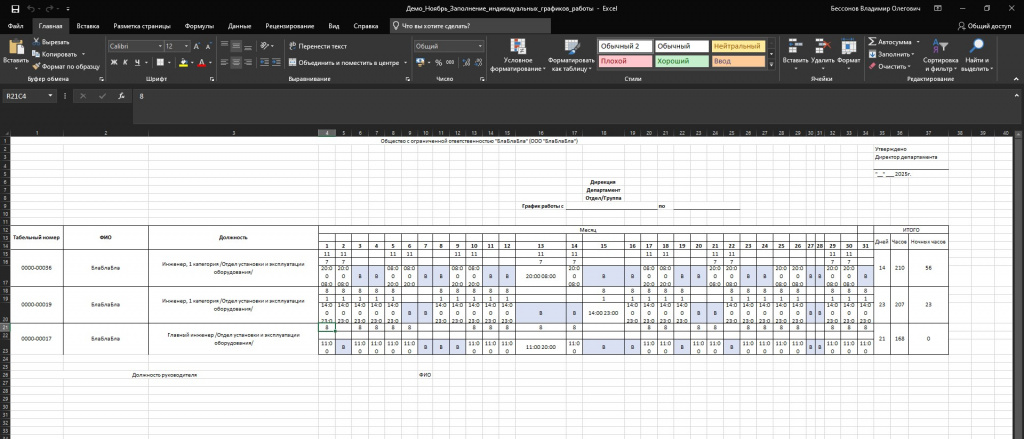Open Очистить clear dropdown
Viewport: 1024px width, 439px height.
[x=891, y=66]
